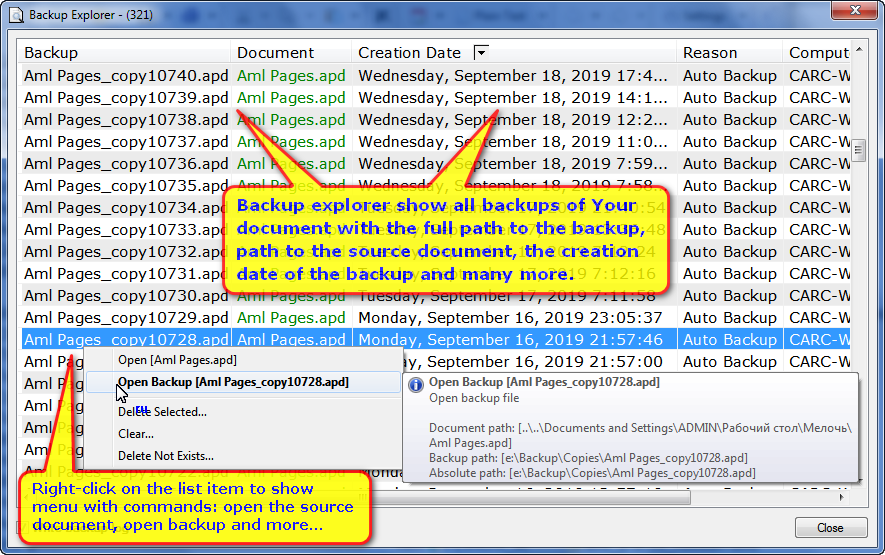
Task: Sort by the Reason column header
Action: pos(729,53)
